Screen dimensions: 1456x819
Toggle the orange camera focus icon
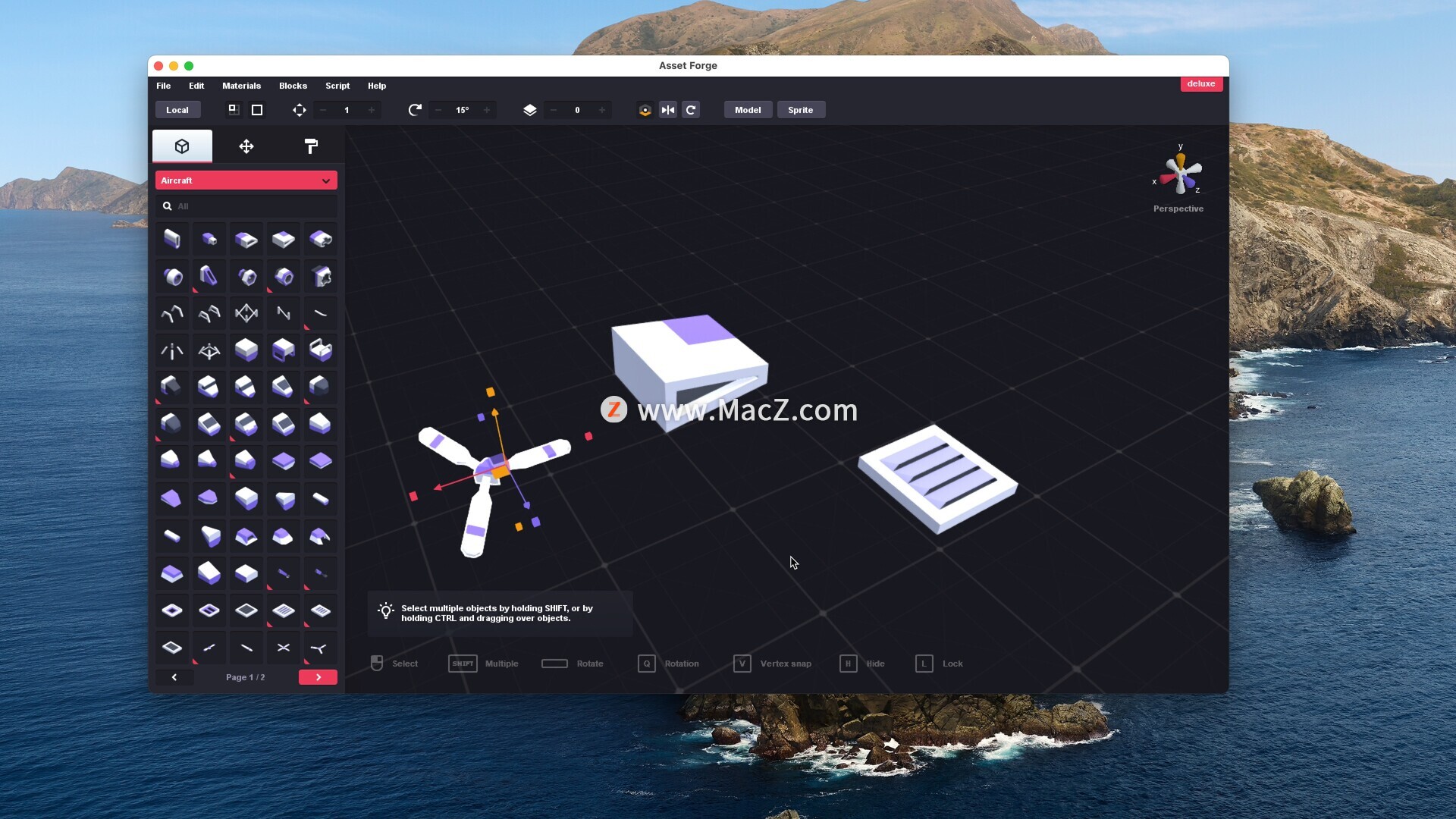[x=645, y=110]
